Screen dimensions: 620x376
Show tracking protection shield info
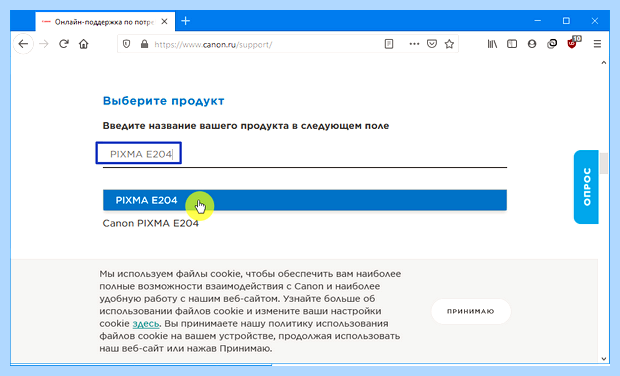(127, 44)
